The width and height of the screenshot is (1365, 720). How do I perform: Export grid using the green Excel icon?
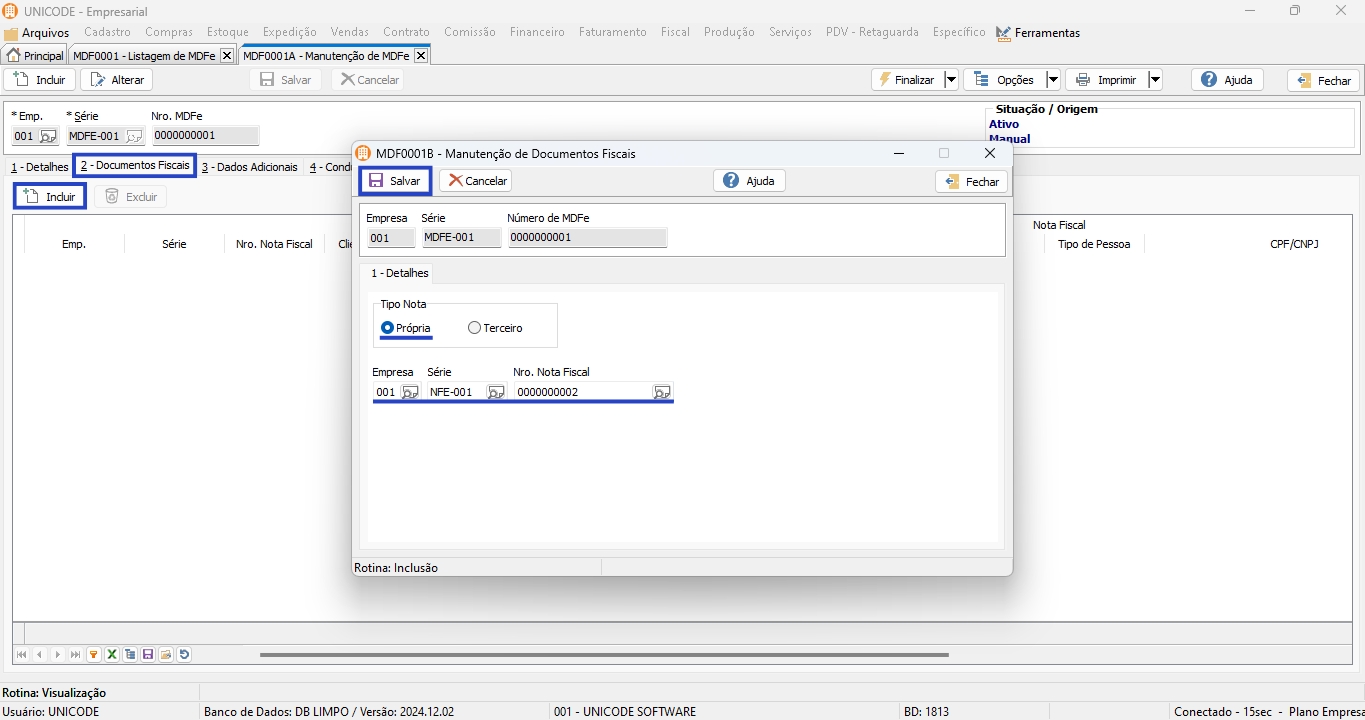click(112, 655)
